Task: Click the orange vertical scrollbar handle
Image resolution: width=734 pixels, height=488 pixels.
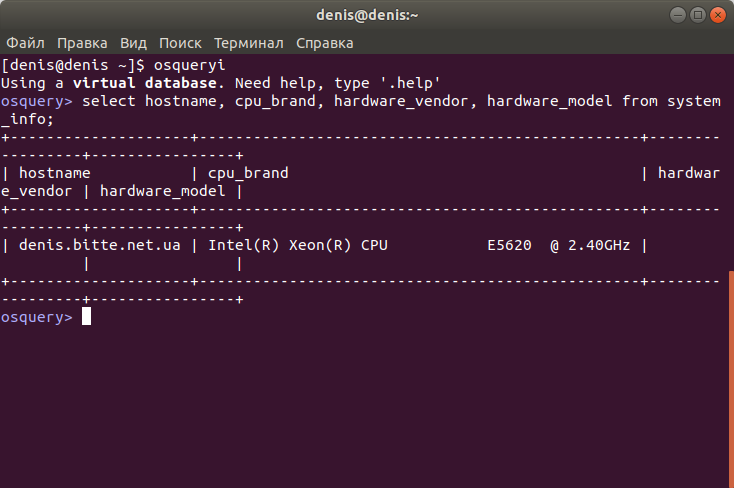Action: pyautogui.click(x=731, y=378)
